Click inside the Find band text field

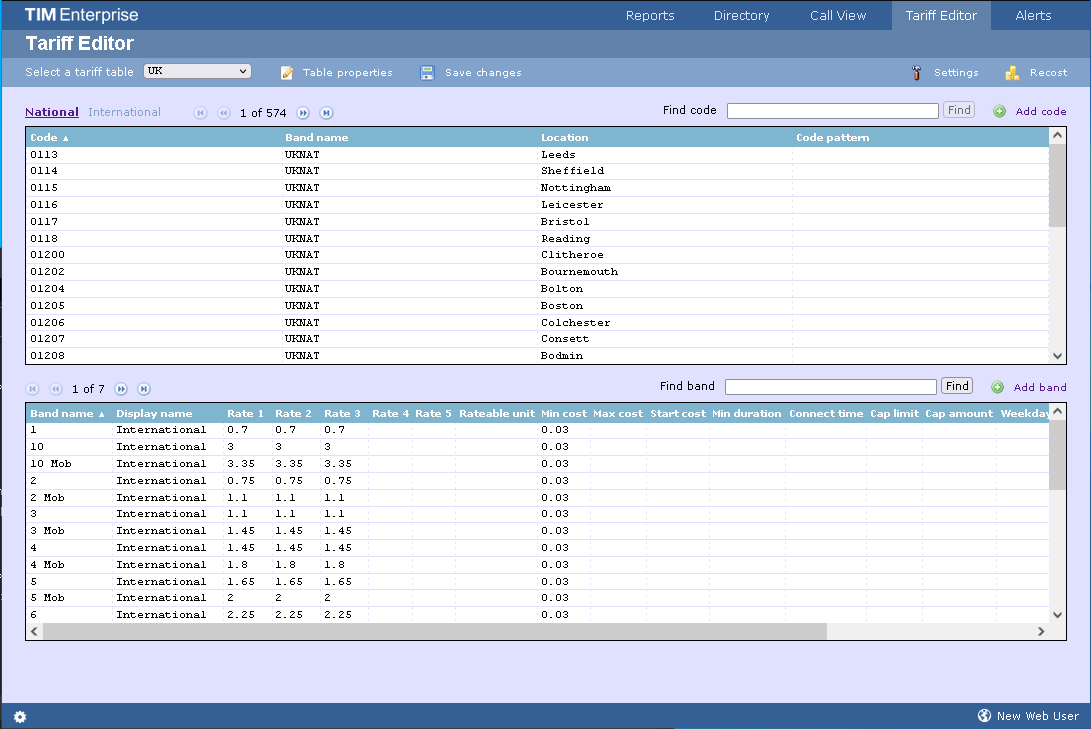click(x=831, y=386)
